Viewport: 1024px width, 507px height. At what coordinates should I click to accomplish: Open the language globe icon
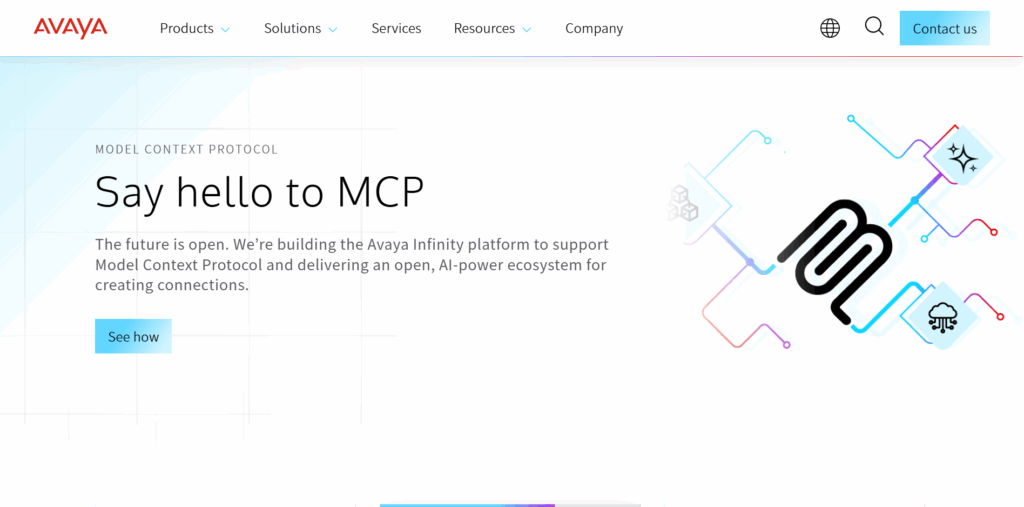830,28
